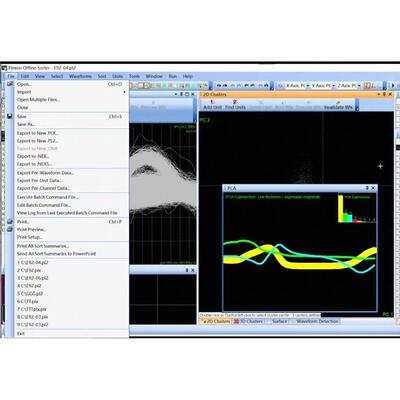The image size is (400, 400).
Task: Click the Save disk icon in File menu
Action: (10, 116)
